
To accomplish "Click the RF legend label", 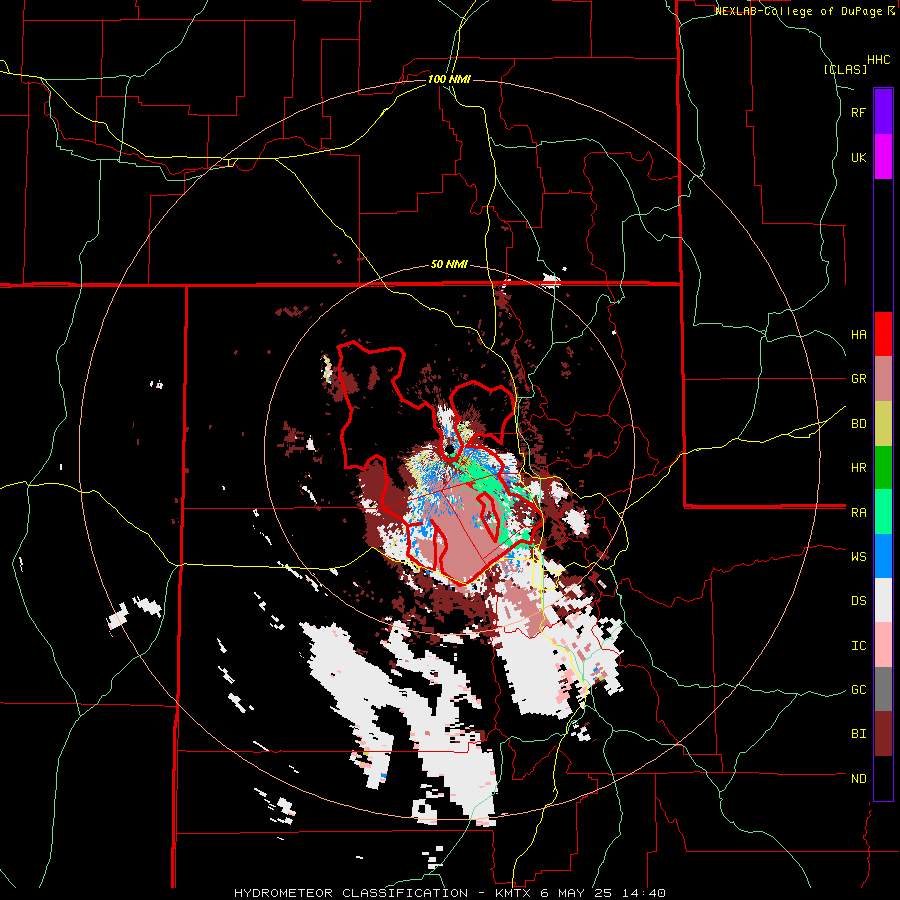I will click(858, 113).
